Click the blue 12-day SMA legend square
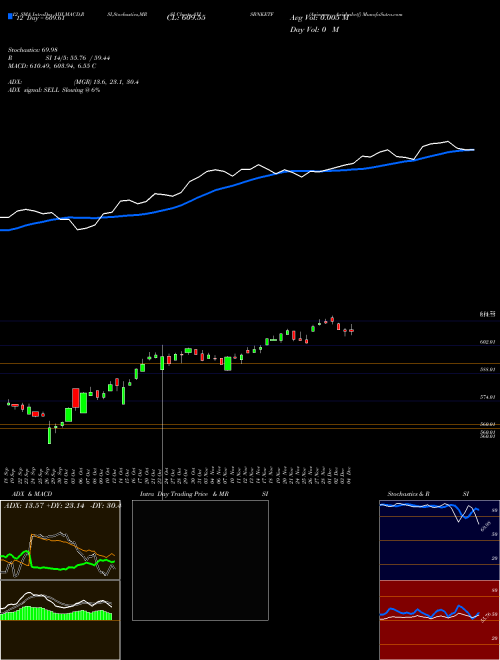Viewport: 500px width, 660px height. (10, 17)
